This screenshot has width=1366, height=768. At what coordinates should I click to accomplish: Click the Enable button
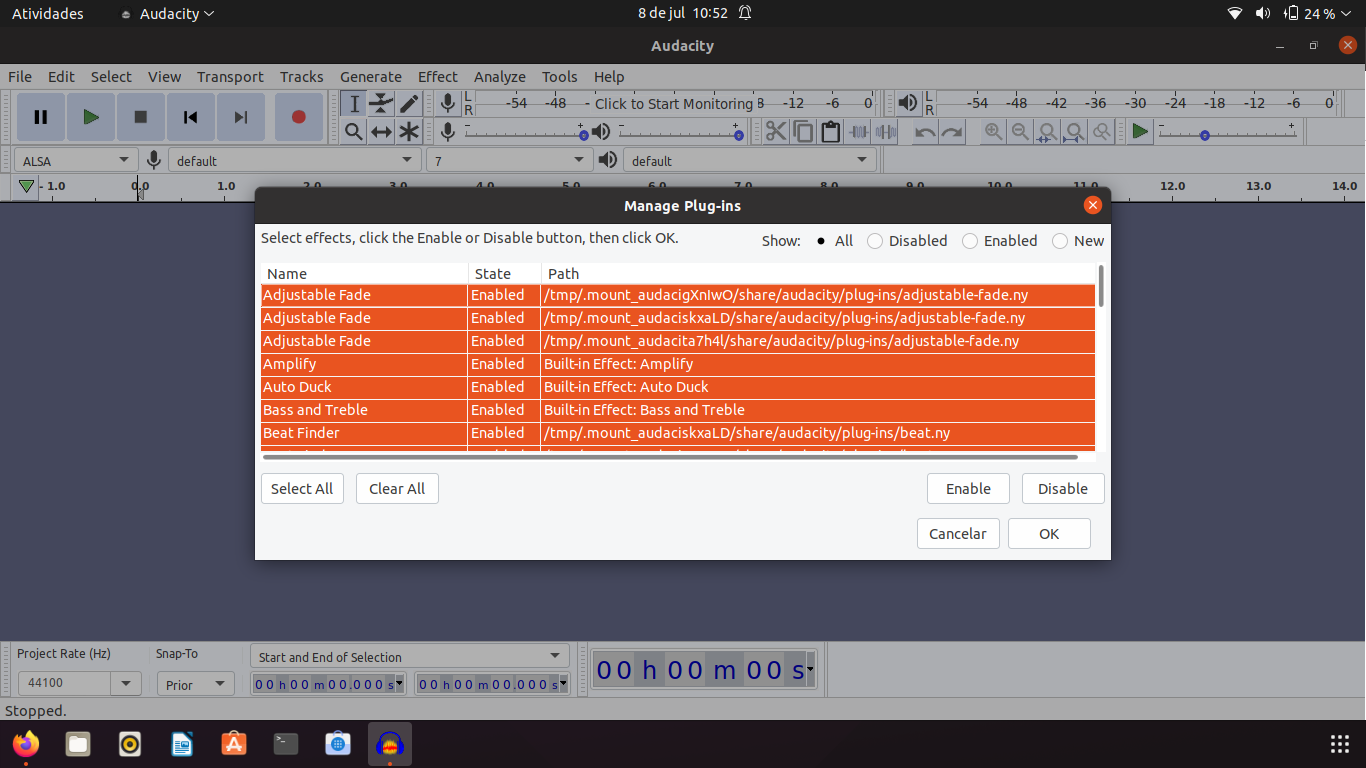pyautogui.click(x=968, y=488)
